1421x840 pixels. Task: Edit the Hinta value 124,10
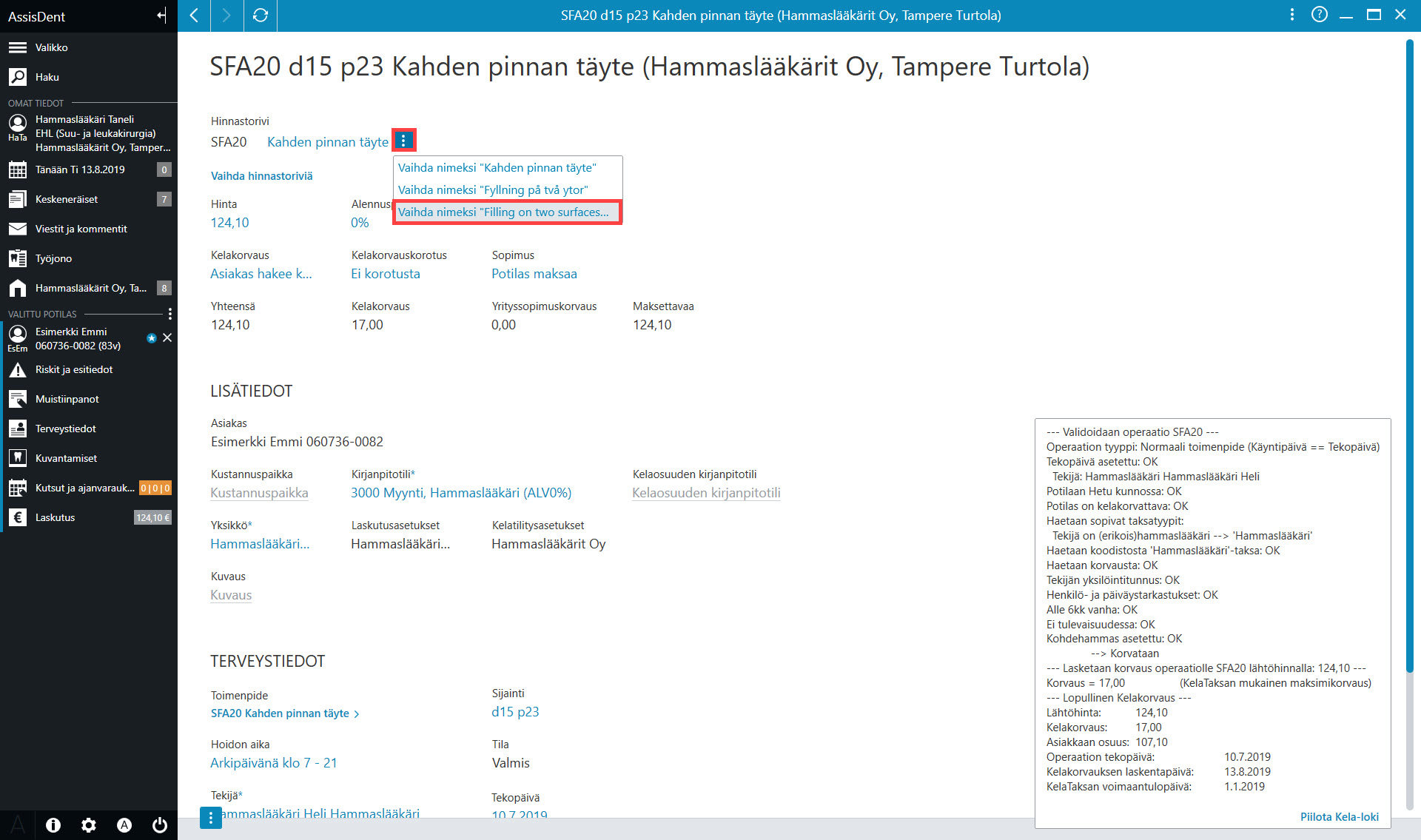point(229,223)
